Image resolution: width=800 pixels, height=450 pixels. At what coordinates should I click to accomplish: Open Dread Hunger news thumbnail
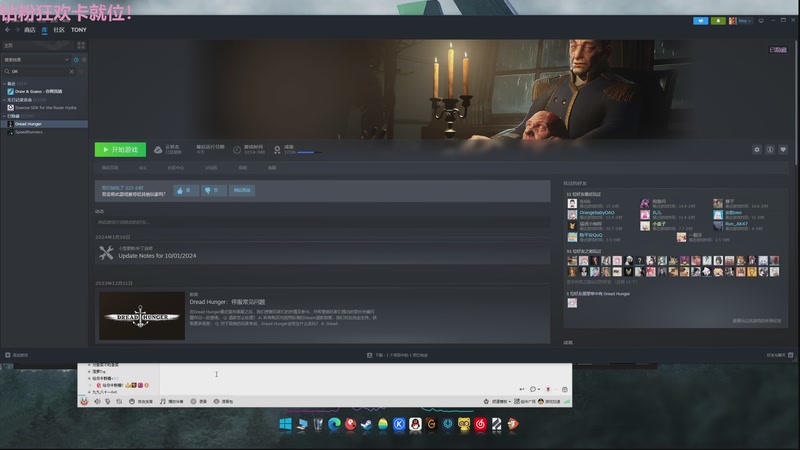[142, 316]
